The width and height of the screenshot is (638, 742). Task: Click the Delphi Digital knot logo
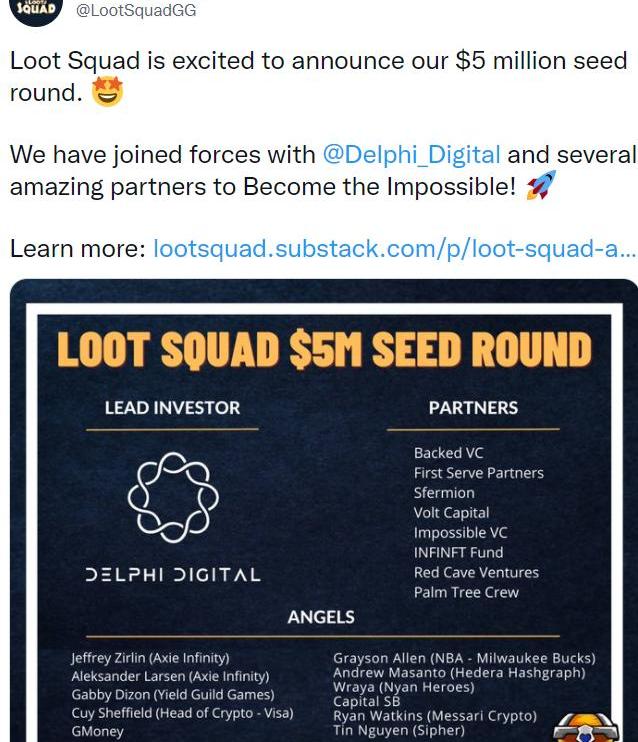(x=173, y=497)
